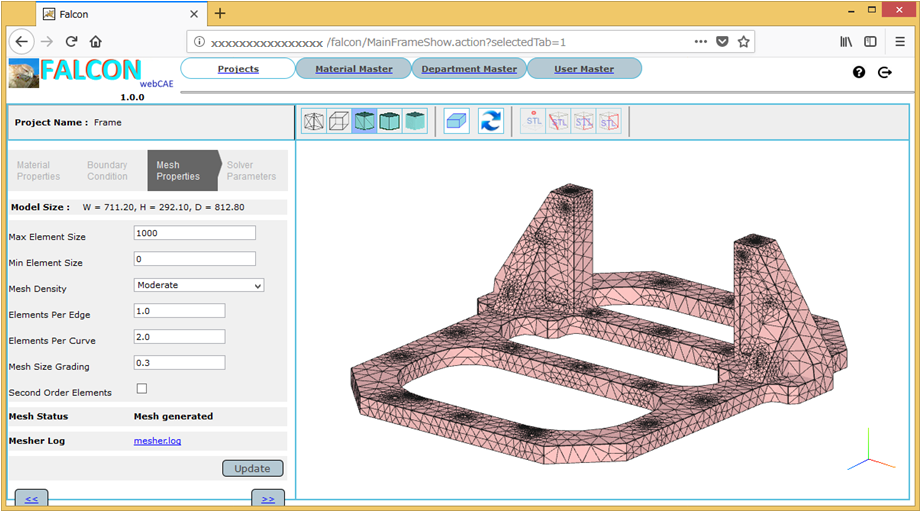Viewport: 921px width, 512px height.
Task: Log out using the exit arrow icon
Action: pos(885,72)
